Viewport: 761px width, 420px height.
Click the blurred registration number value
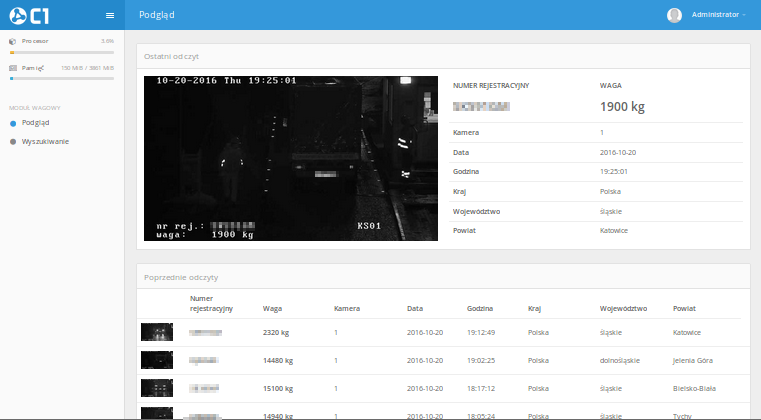(481, 107)
